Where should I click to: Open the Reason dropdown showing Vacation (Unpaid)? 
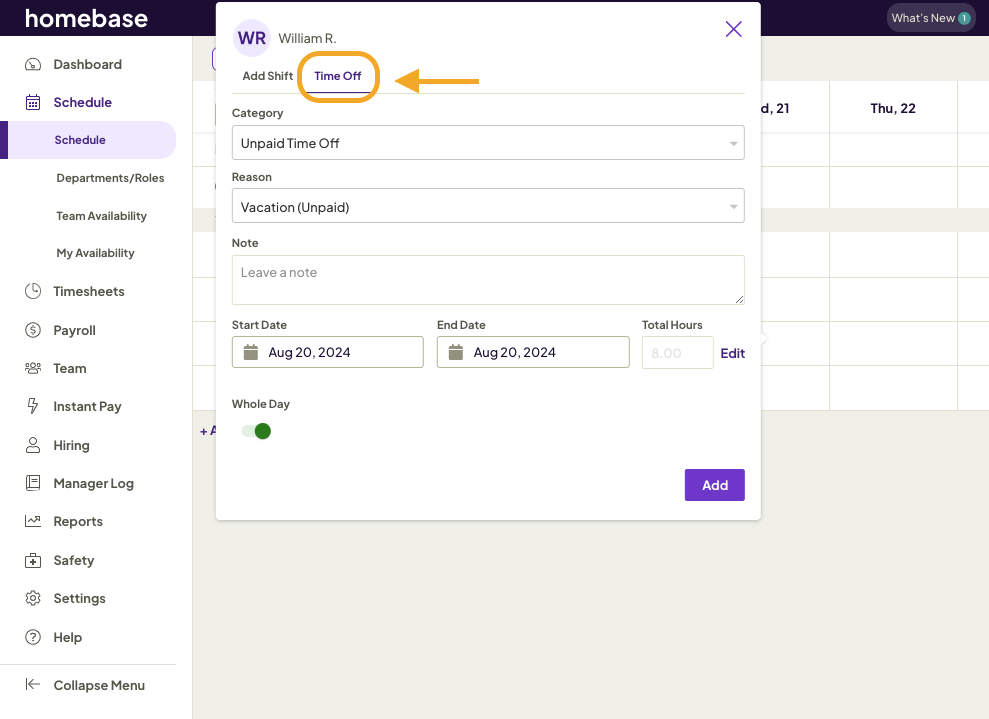tap(488, 205)
